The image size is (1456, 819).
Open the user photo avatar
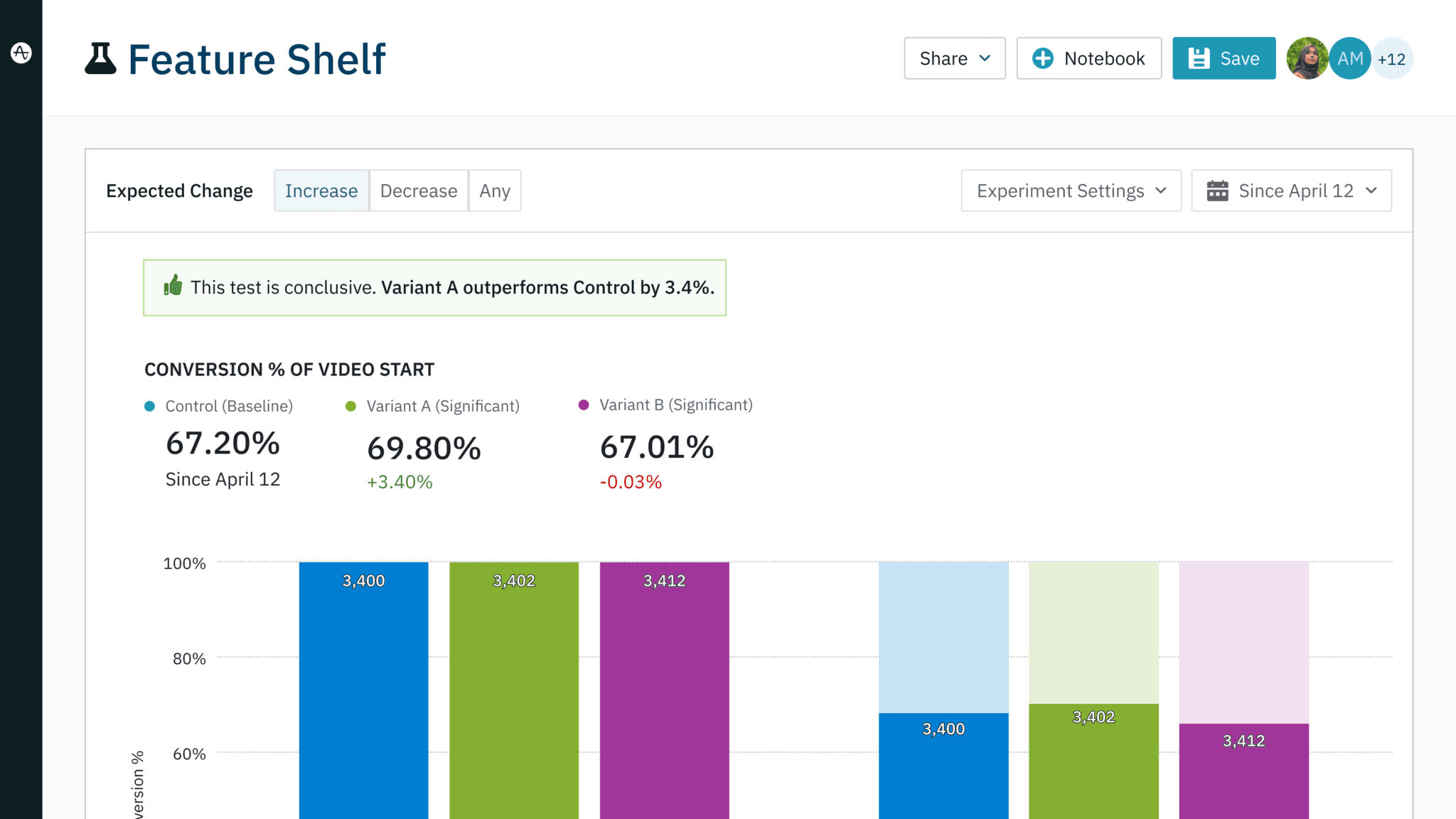[1307, 58]
